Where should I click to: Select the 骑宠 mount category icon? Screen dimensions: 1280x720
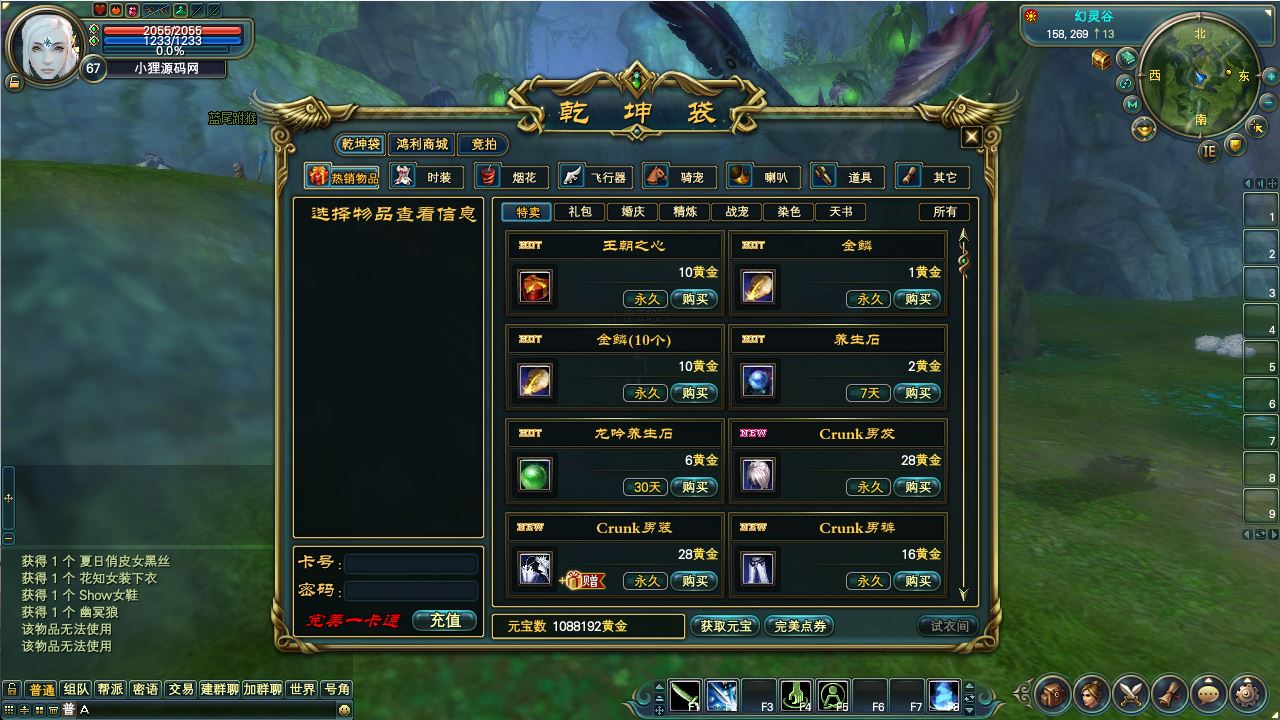(656, 176)
